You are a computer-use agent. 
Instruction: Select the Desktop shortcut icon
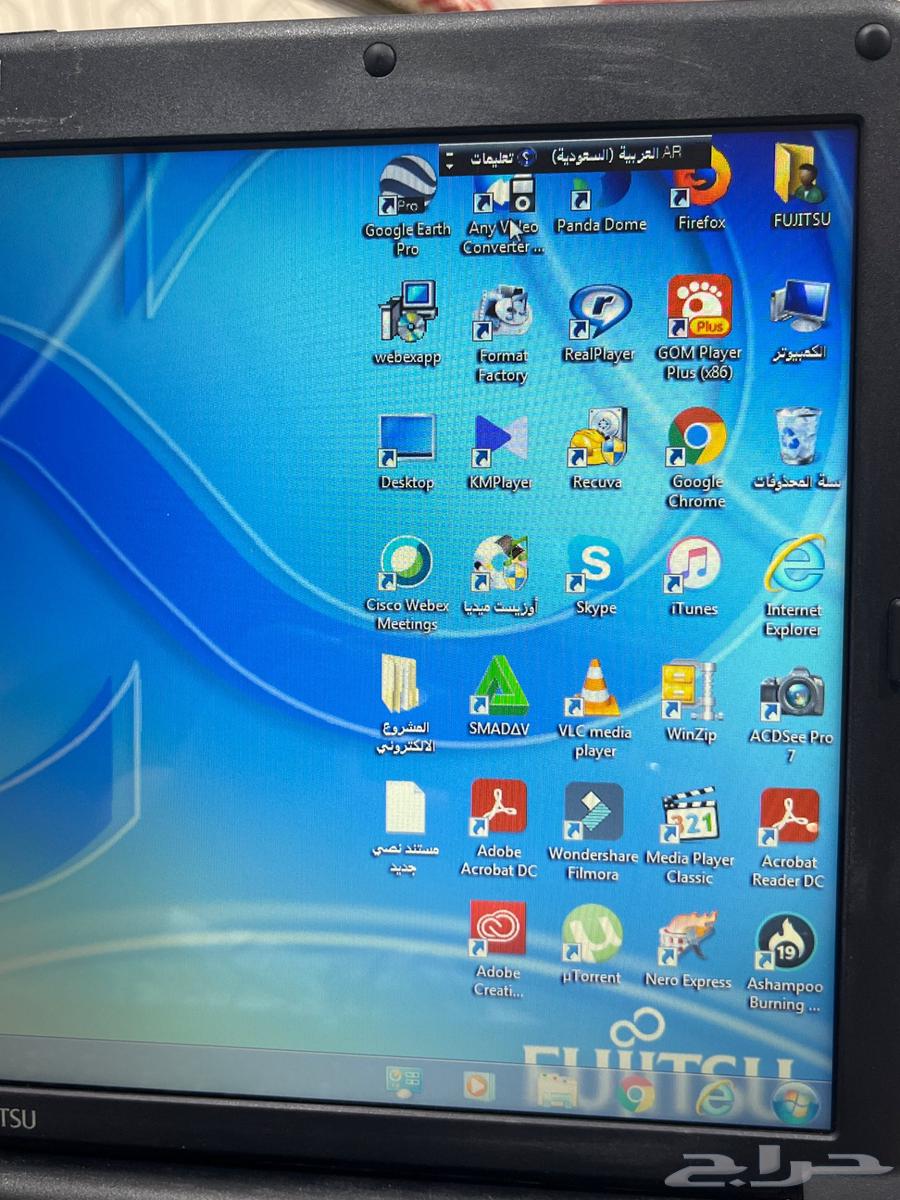407,452
